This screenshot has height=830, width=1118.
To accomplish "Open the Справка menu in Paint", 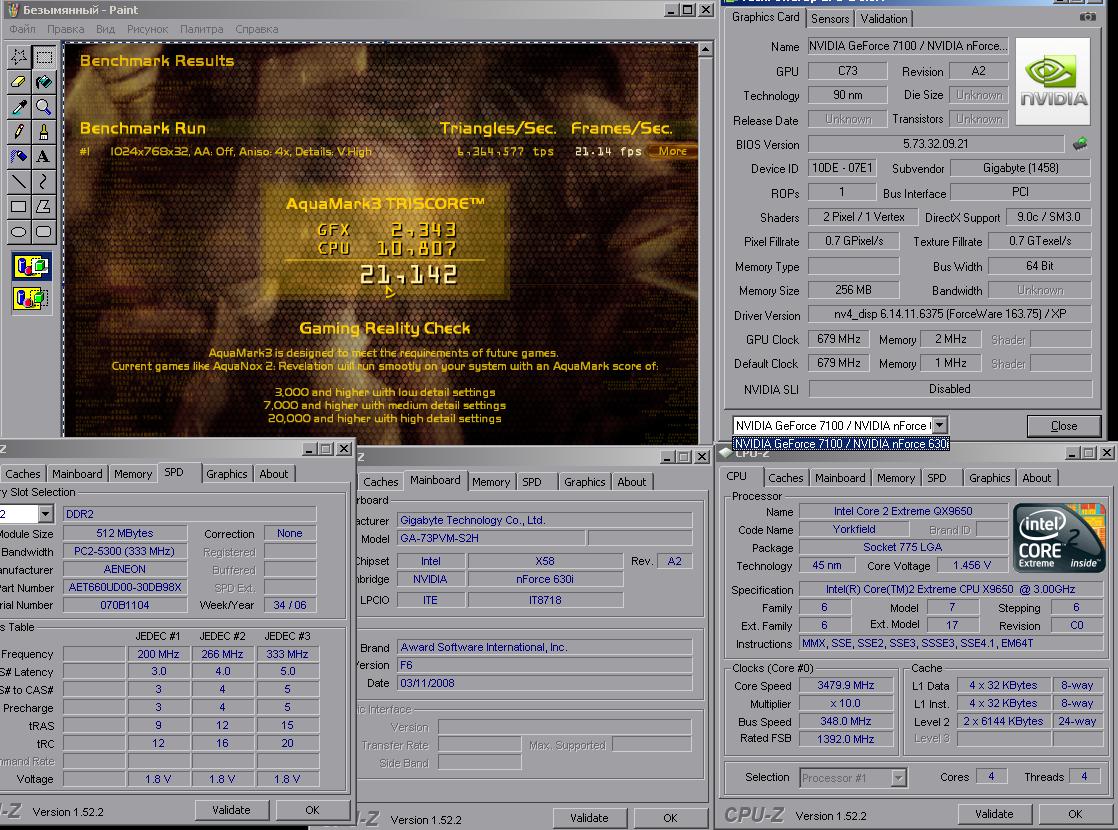I will pos(257,29).
